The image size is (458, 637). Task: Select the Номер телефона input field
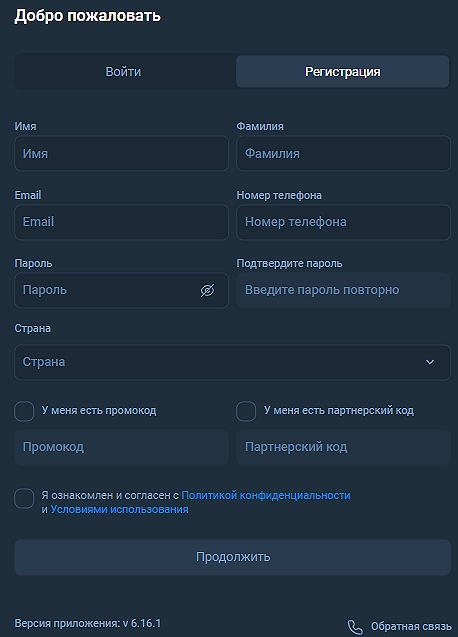[x=343, y=222]
